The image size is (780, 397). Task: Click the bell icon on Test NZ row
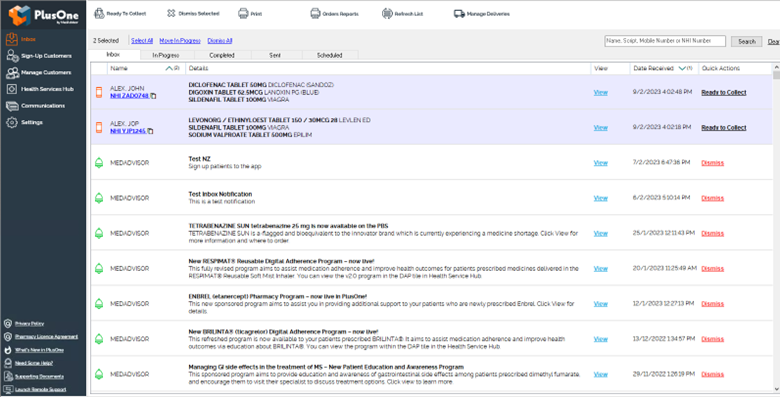99,163
